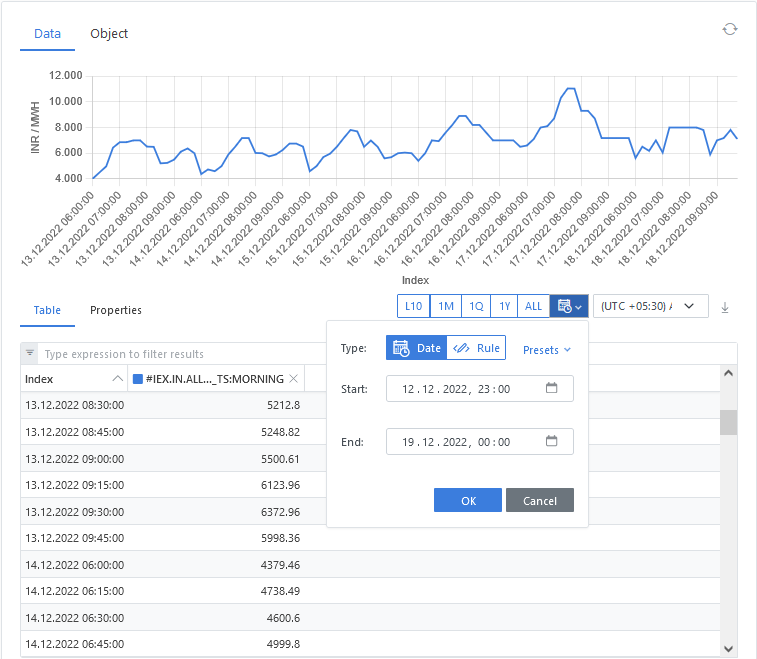Open calendar picker in End date field
The width and height of the screenshot is (757, 659).
[x=551, y=441]
